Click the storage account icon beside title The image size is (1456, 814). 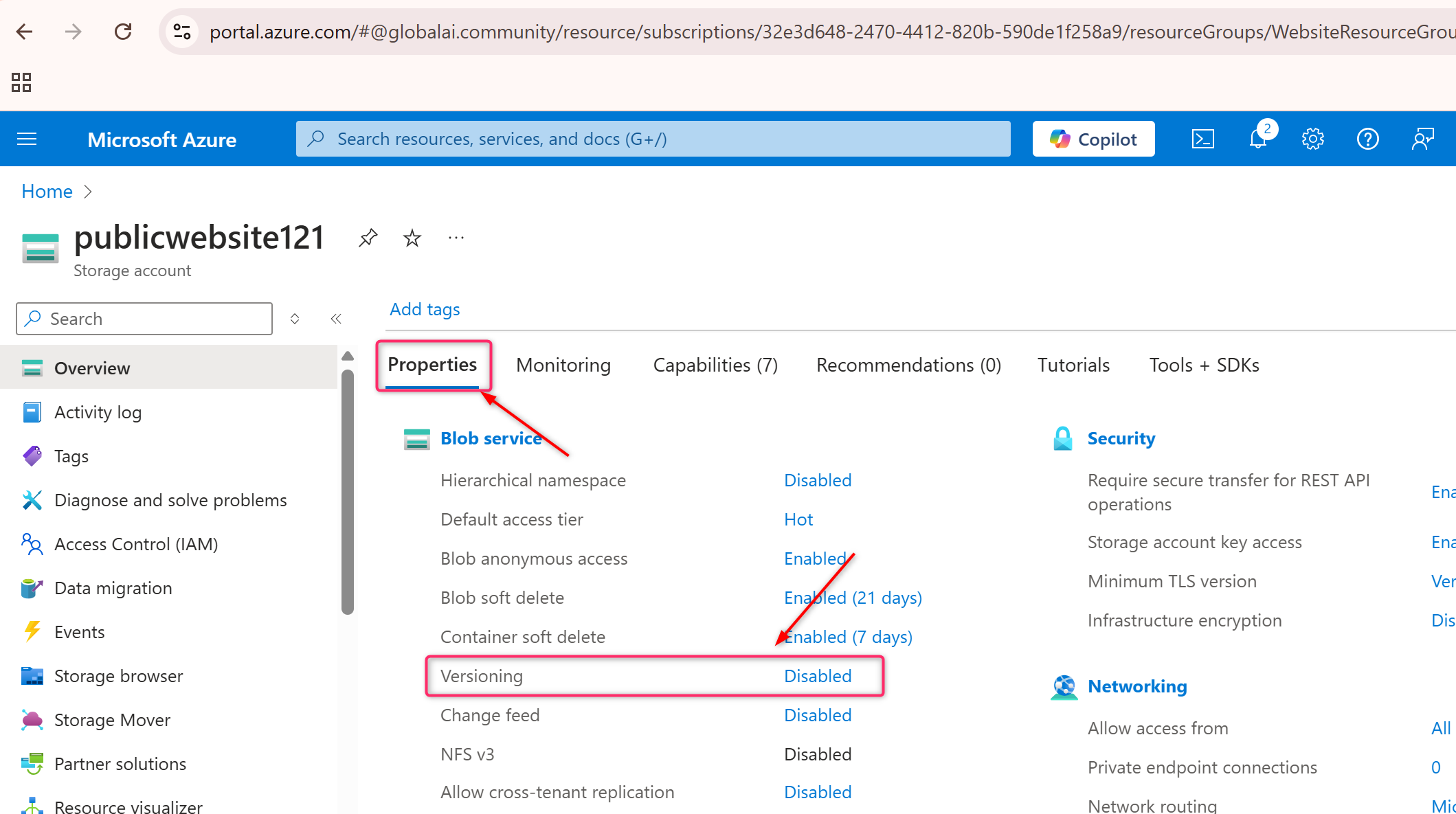(x=41, y=249)
